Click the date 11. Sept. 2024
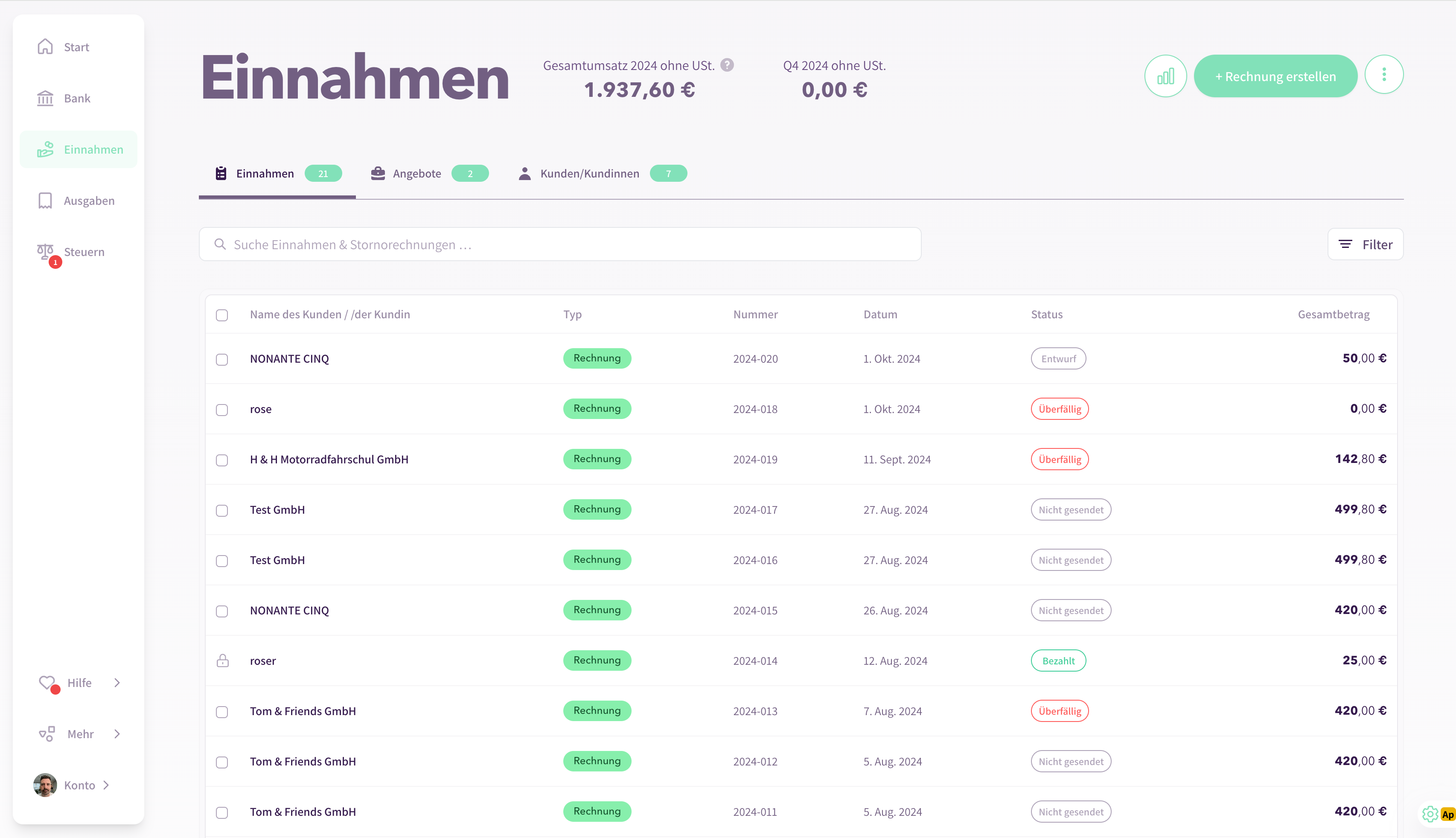The width and height of the screenshot is (1456, 838). point(897,459)
